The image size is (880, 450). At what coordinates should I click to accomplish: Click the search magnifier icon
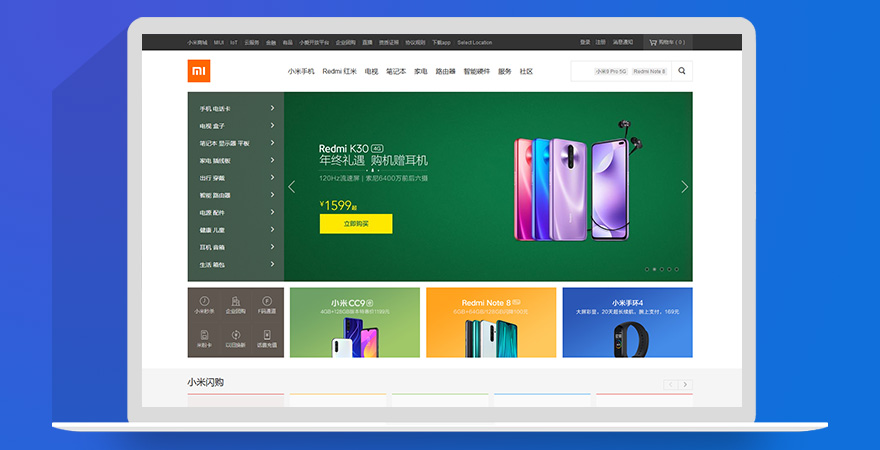682,71
